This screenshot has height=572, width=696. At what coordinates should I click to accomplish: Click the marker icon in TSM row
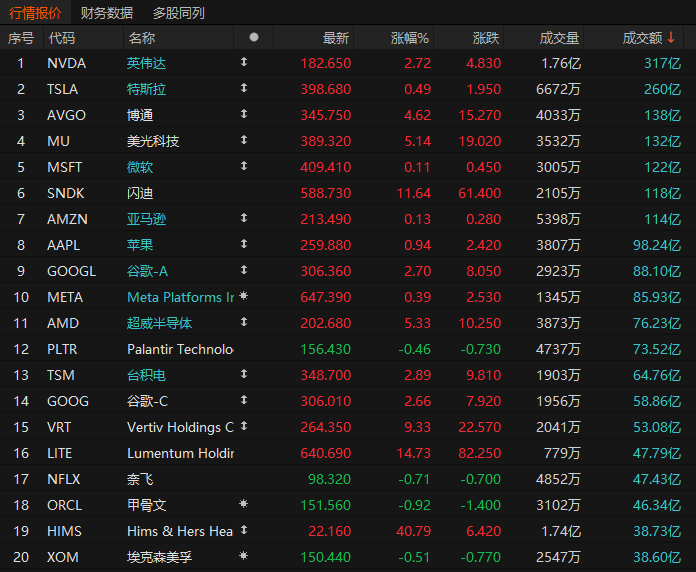pyautogui.click(x=244, y=374)
